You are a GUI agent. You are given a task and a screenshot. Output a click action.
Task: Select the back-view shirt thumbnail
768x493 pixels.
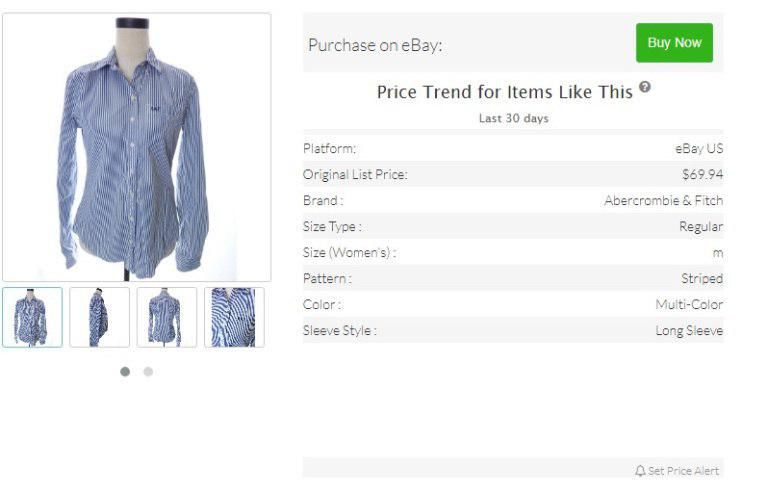167,317
